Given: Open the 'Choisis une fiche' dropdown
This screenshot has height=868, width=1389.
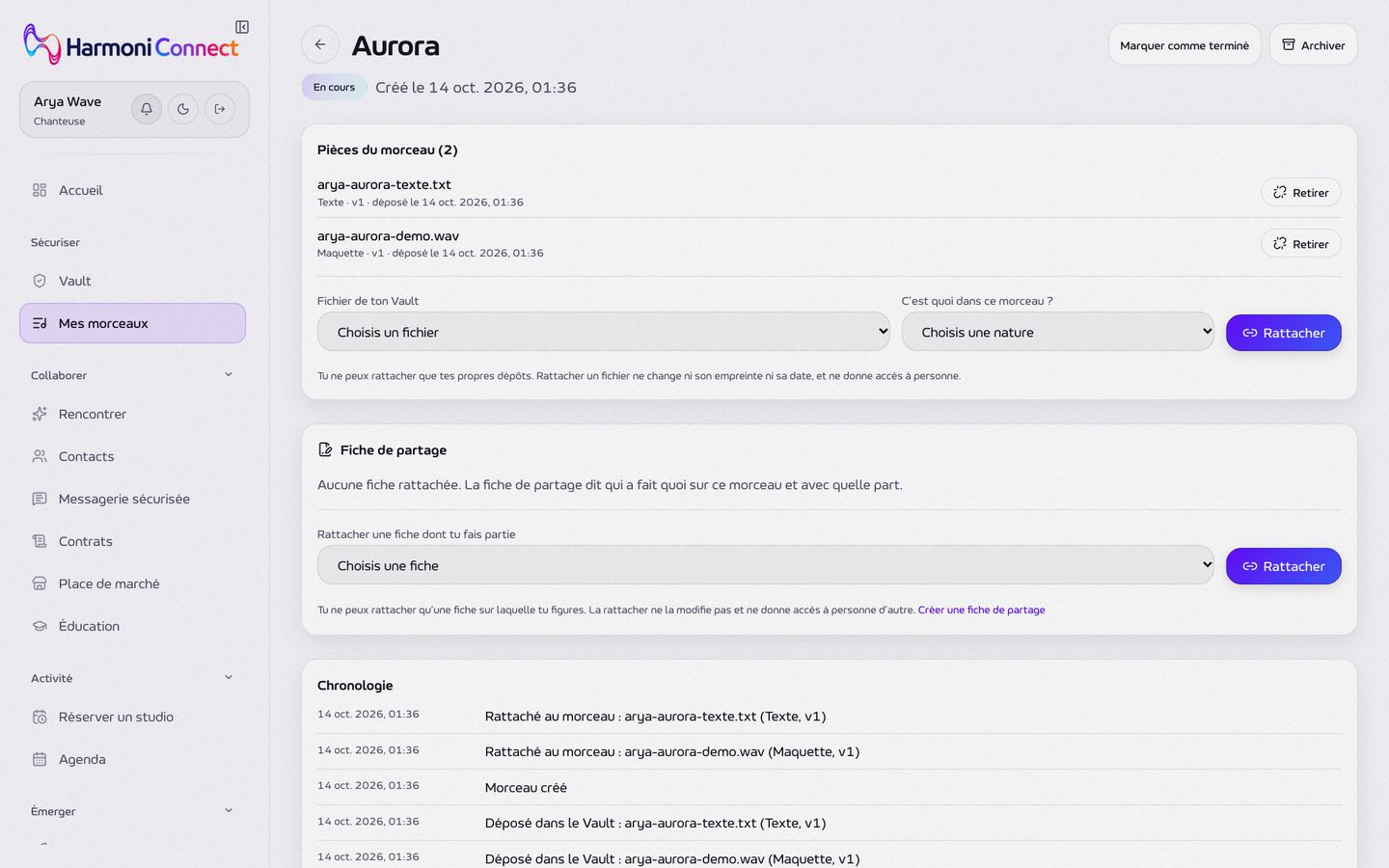Looking at the screenshot, I should [766, 565].
